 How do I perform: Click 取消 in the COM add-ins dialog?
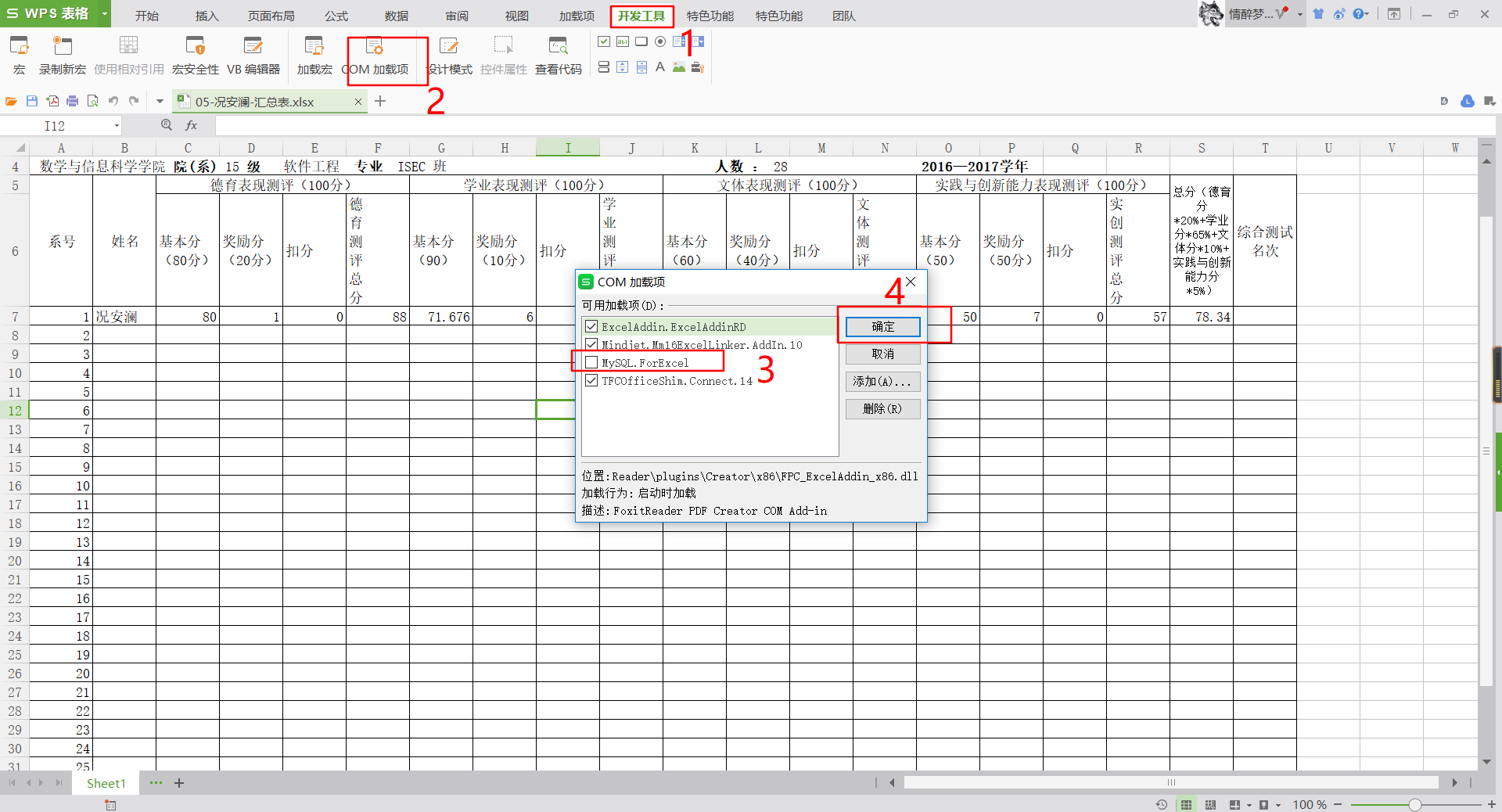coord(883,354)
